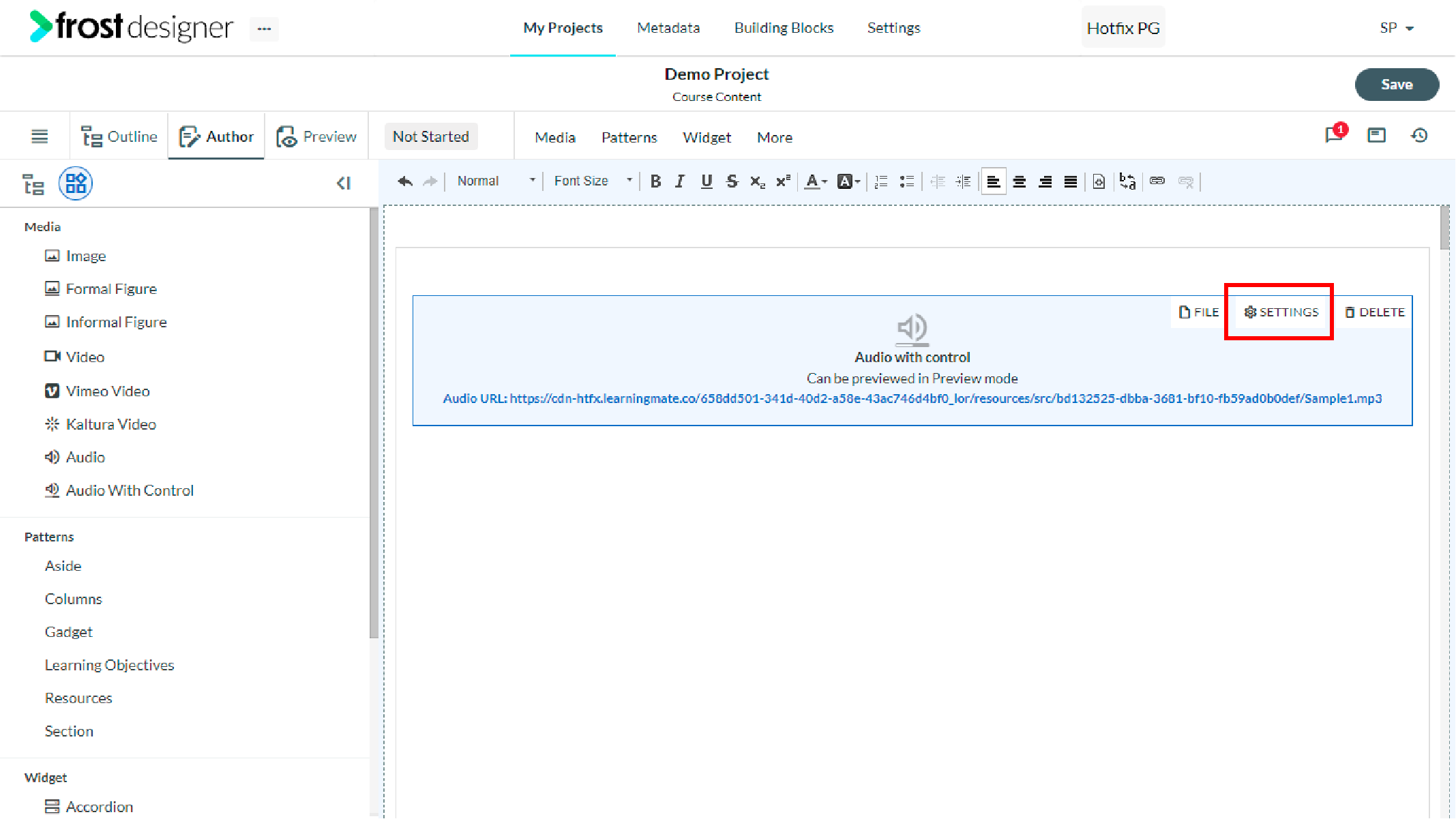
Task: Open version history clock icon
Action: [x=1419, y=135]
